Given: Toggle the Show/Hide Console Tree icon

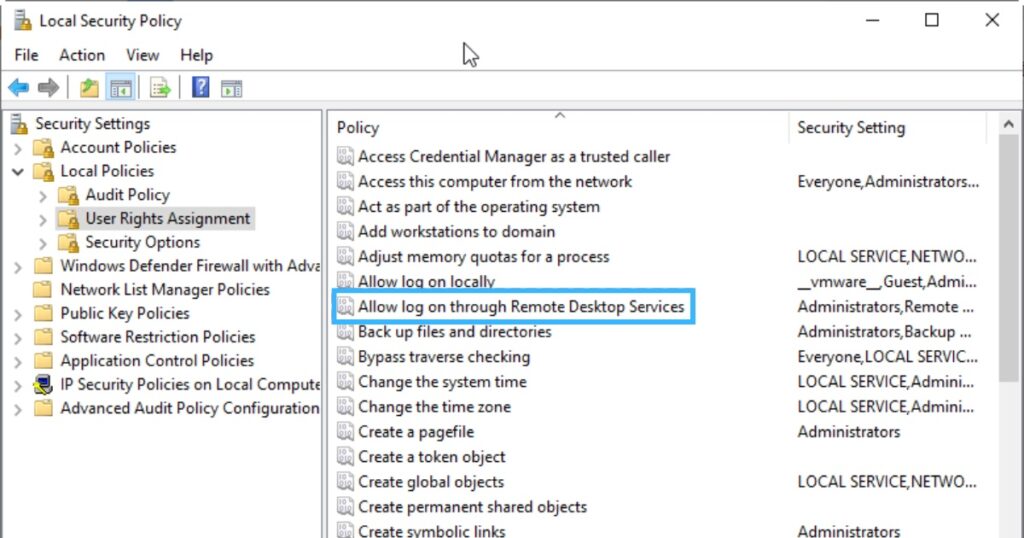Looking at the screenshot, I should coord(121,87).
